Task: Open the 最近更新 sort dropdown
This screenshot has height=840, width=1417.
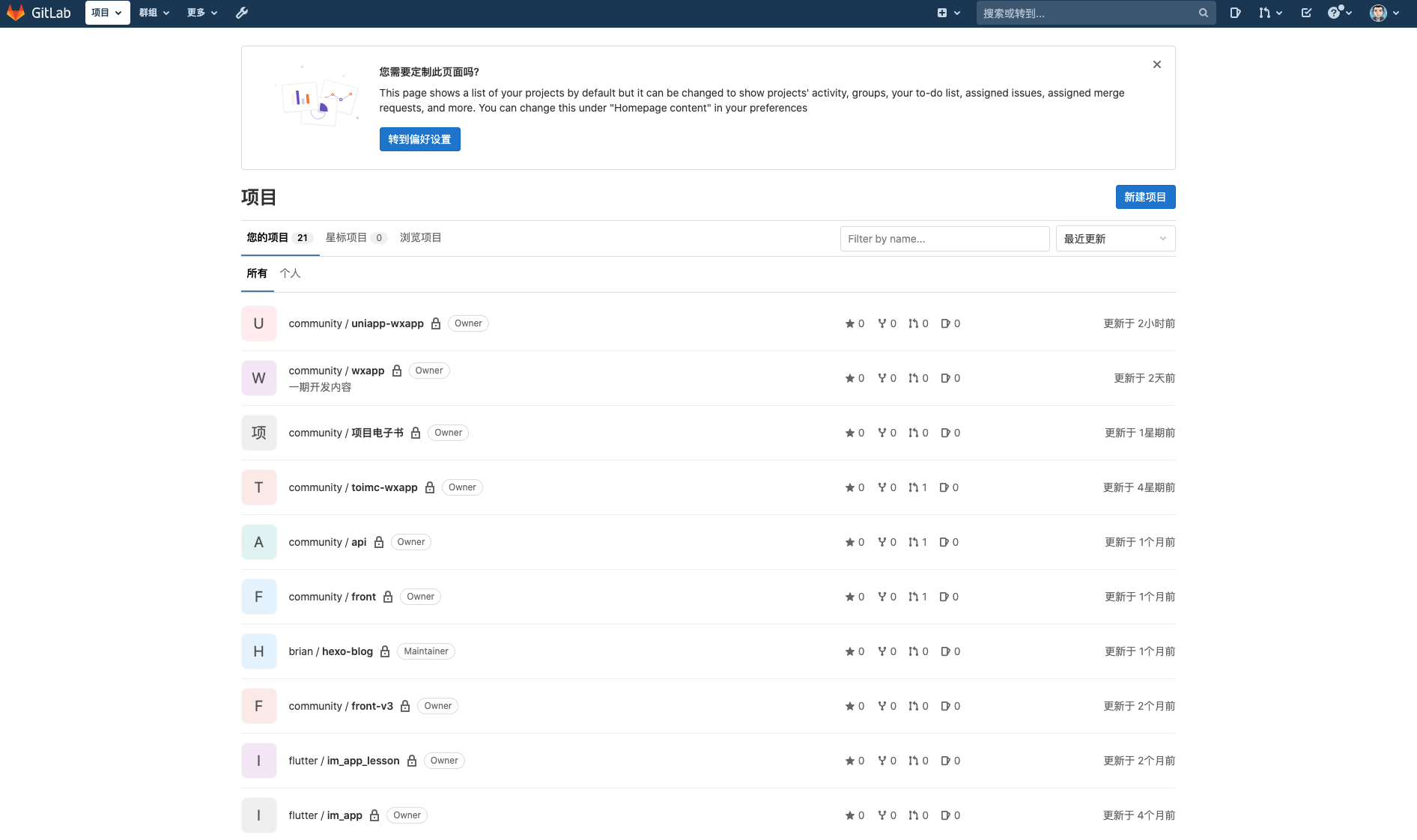Action: 1114,239
